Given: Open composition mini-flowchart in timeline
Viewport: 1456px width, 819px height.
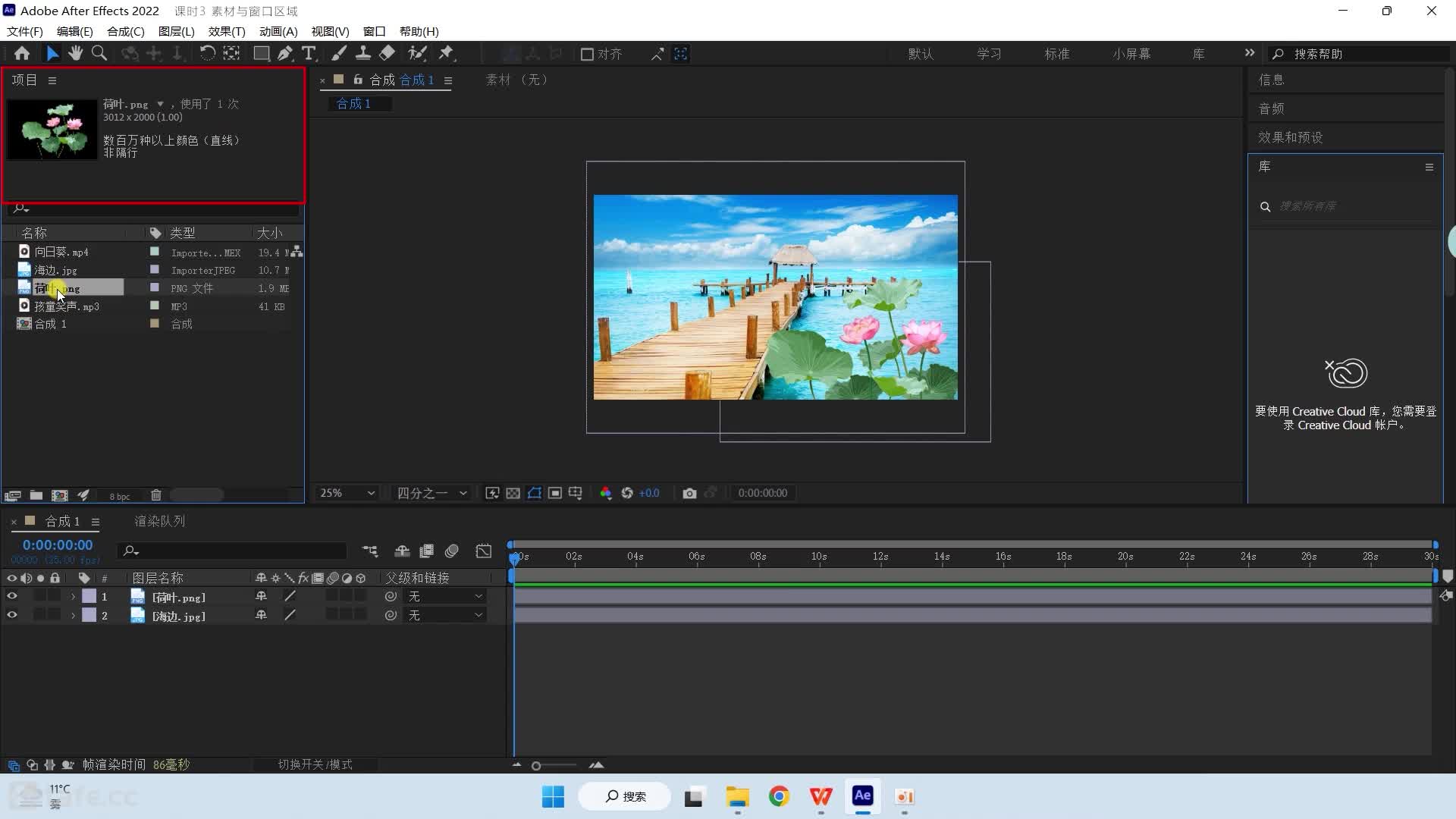Looking at the screenshot, I should (x=369, y=551).
